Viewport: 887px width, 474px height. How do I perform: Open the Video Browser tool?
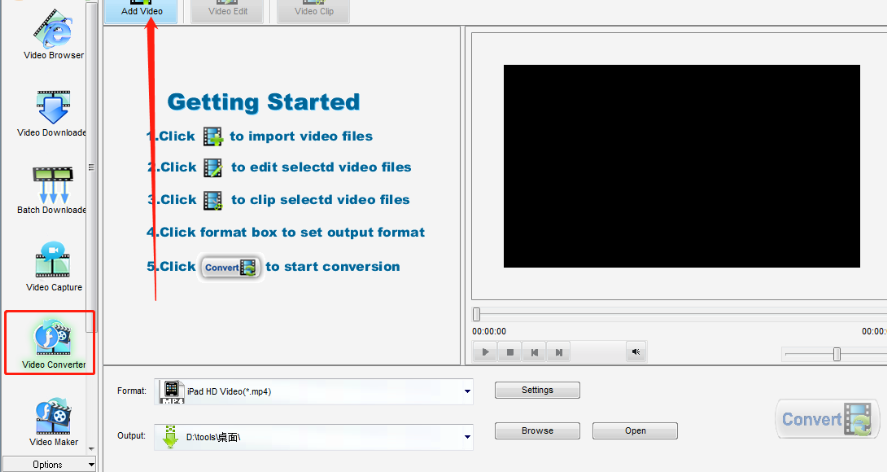[53, 34]
